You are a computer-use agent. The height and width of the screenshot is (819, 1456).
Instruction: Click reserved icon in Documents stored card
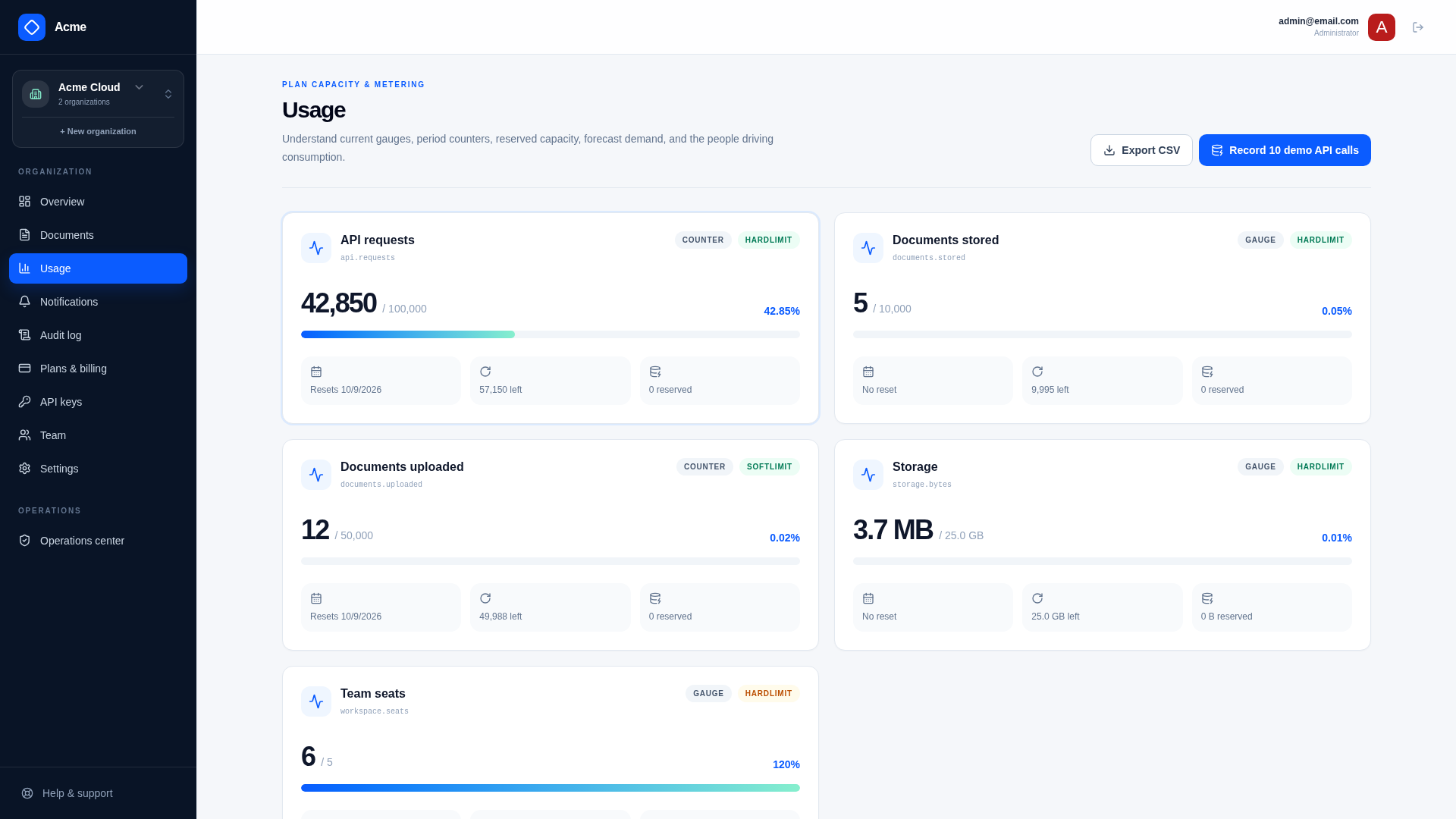[x=1207, y=372]
